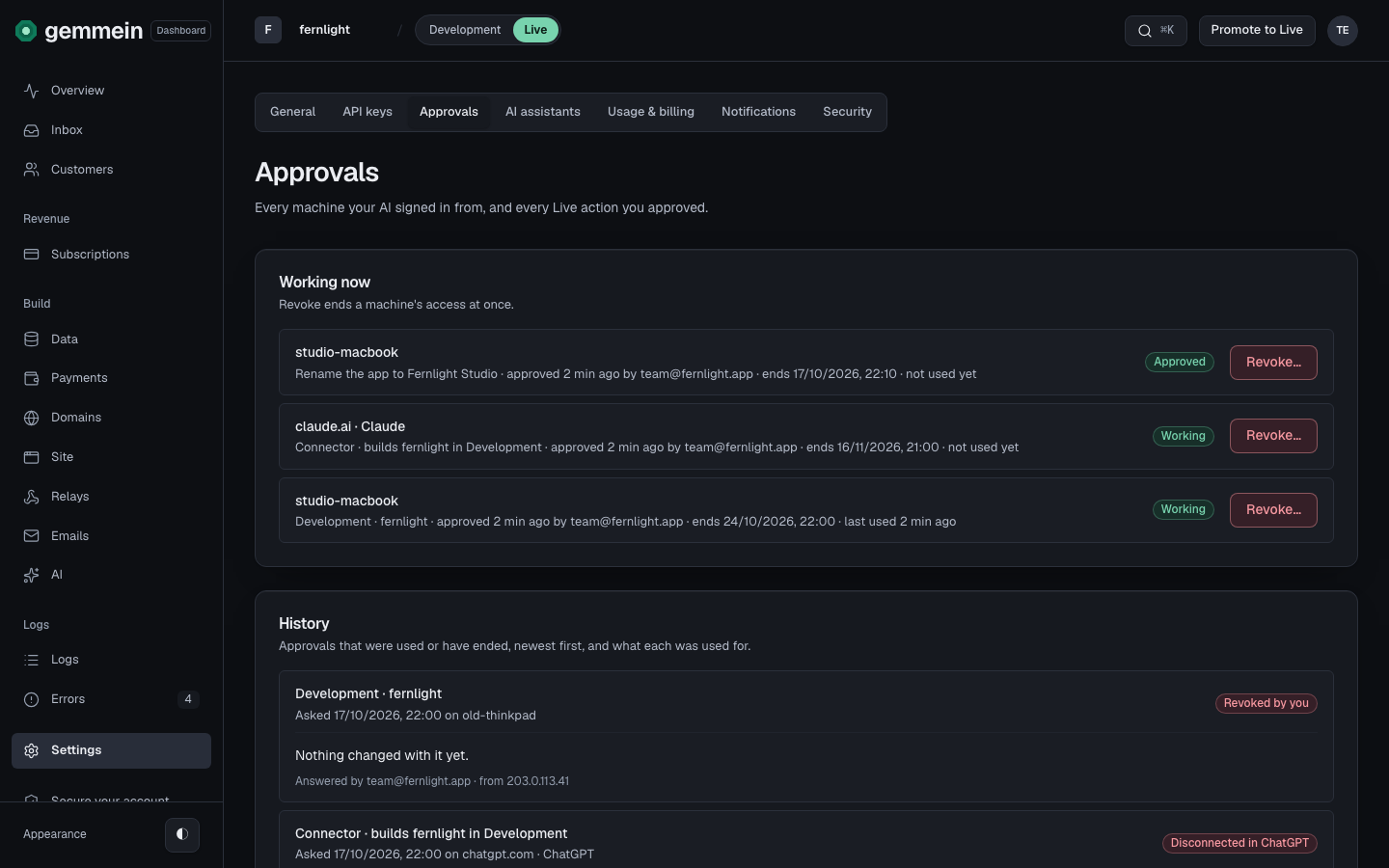This screenshot has width=1389, height=868.
Task: Open Logs via its list icon
Action: 32,660
